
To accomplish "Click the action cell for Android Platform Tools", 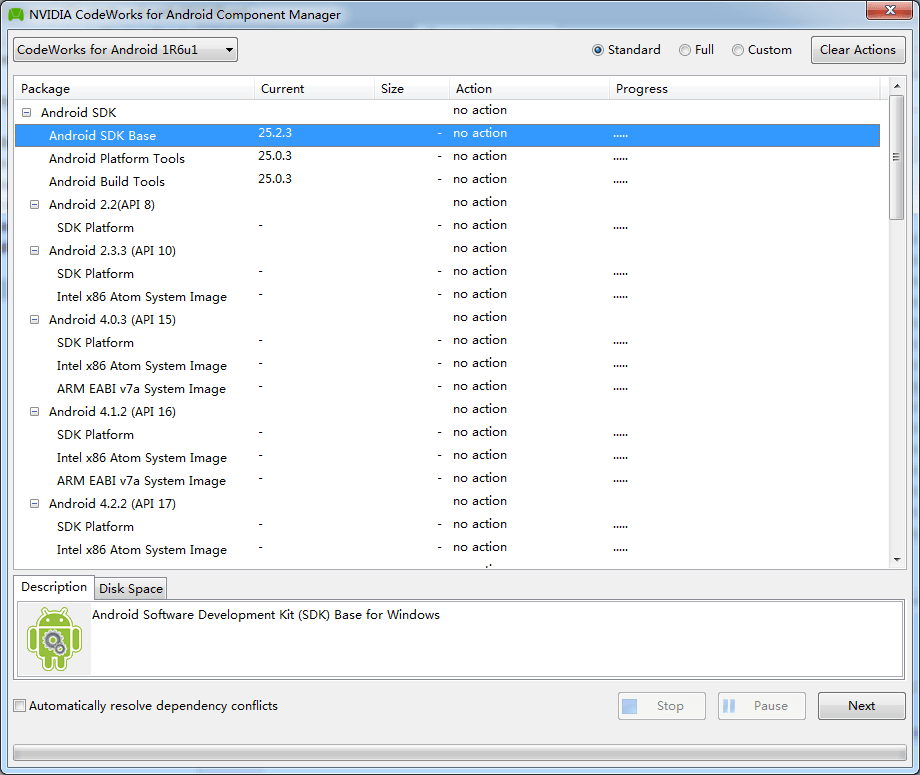I will pyautogui.click(x=480, y=156).
